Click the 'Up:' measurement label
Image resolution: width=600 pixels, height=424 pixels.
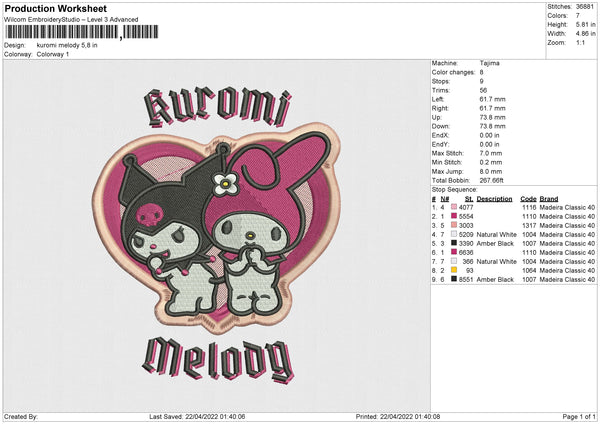coord(437,117)
